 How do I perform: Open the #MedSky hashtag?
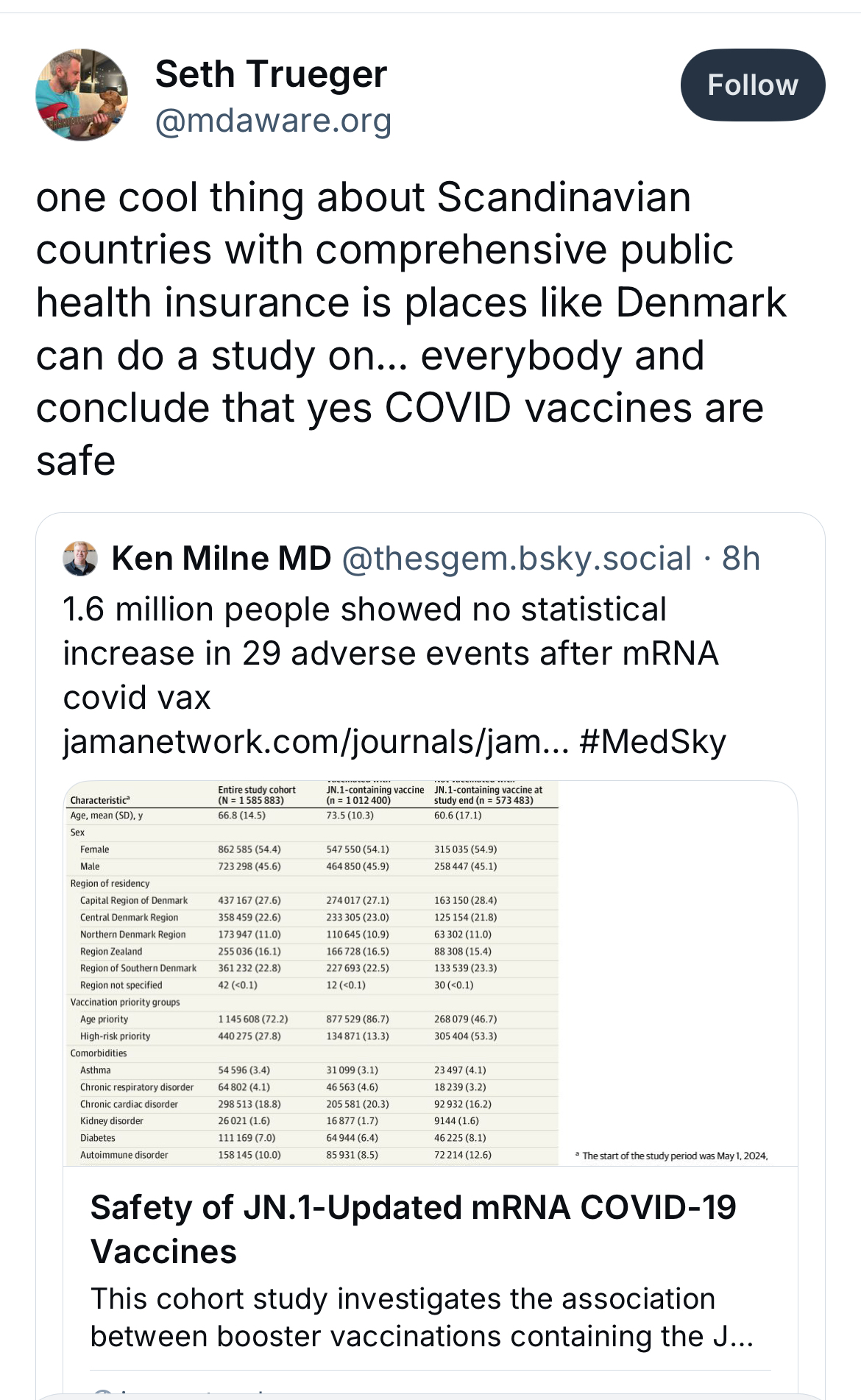653,742
